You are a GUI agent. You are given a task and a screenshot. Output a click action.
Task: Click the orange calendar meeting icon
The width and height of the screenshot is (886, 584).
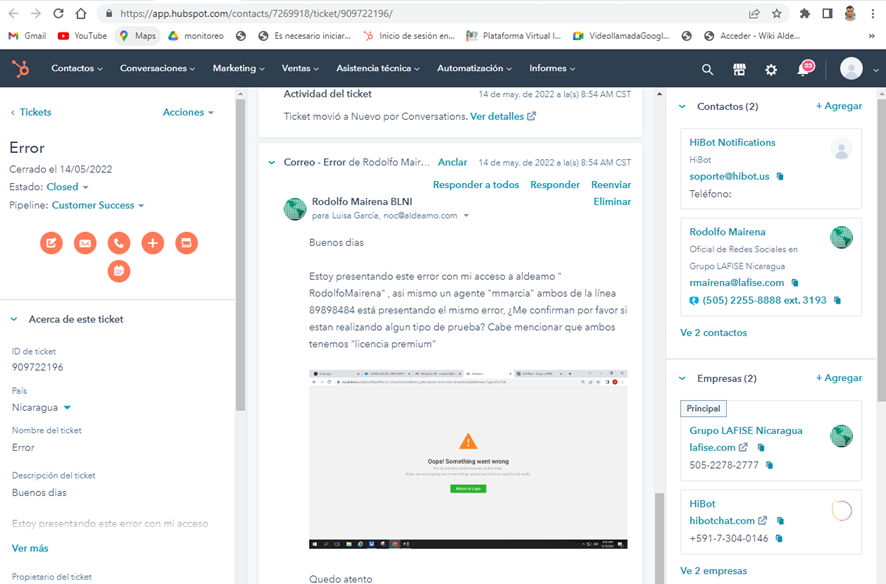[119, 271]
